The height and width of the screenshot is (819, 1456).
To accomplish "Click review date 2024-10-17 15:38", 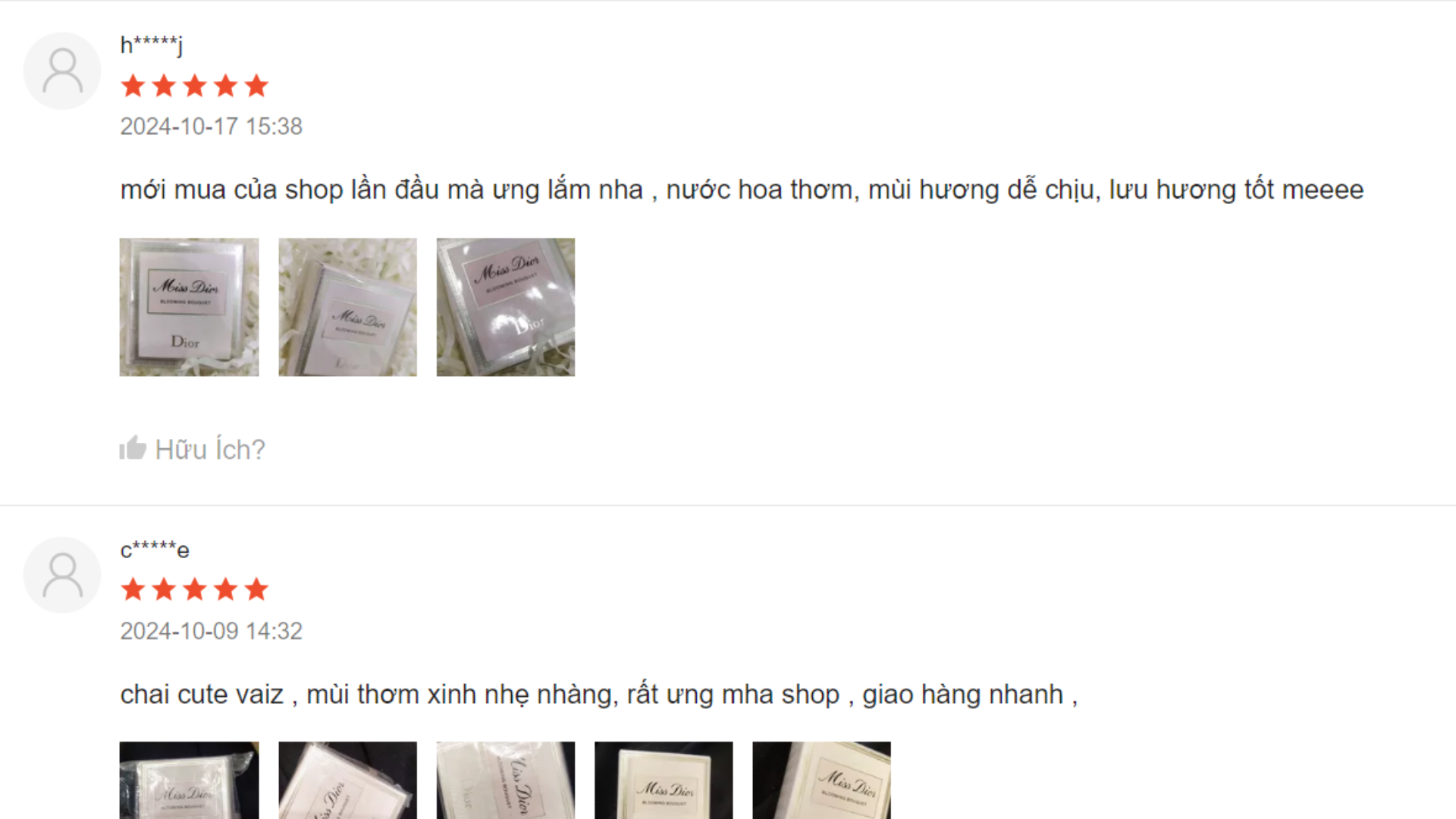I will click(211, 126).
